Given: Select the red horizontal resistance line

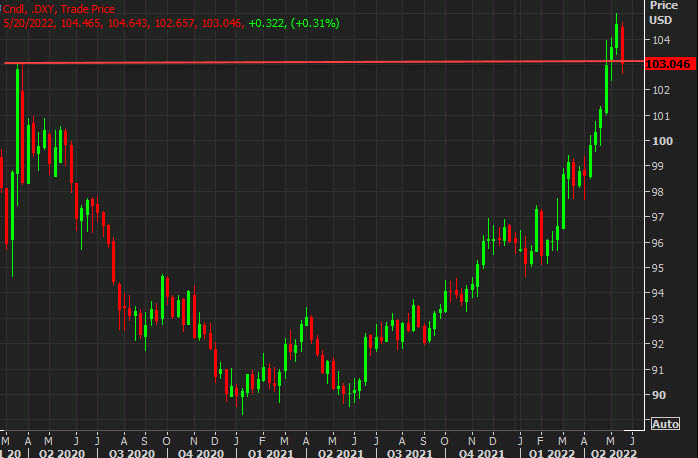Looking at the screenshot, I should [x=300, y=62].
